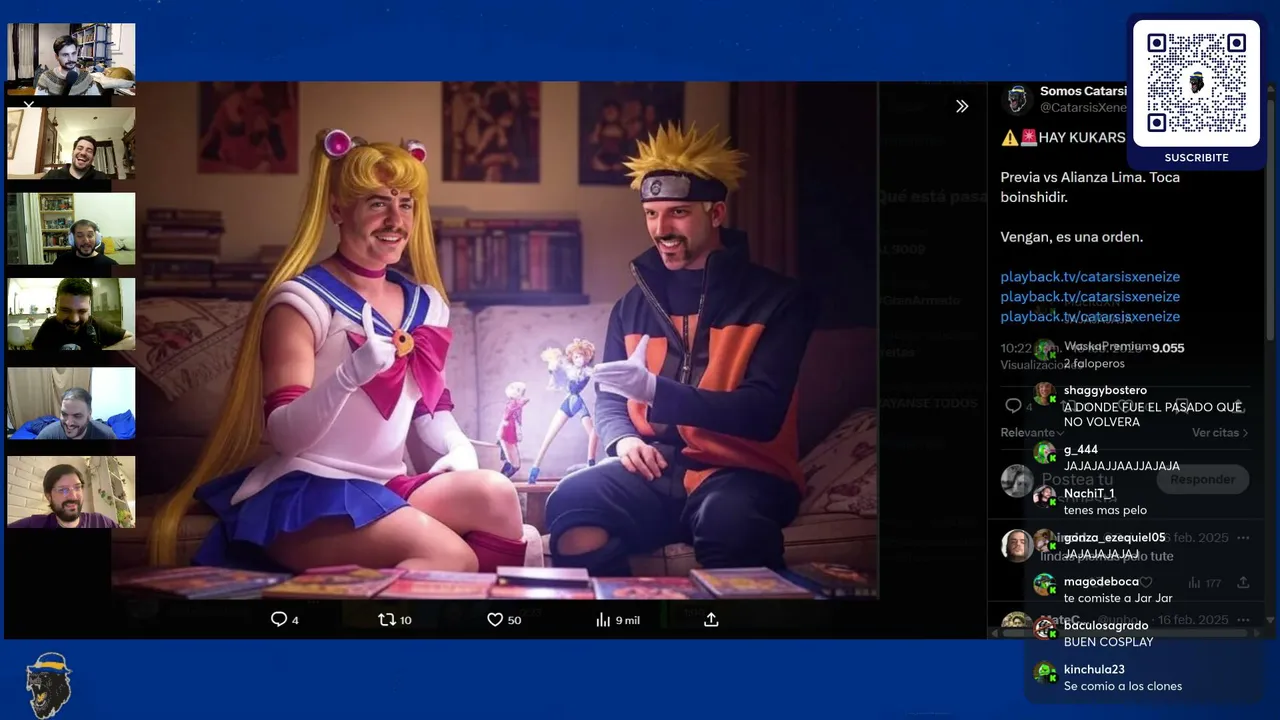Click the Somos Catarsis account name
Screen dimensions: 1280x720
click(1083, 91)
